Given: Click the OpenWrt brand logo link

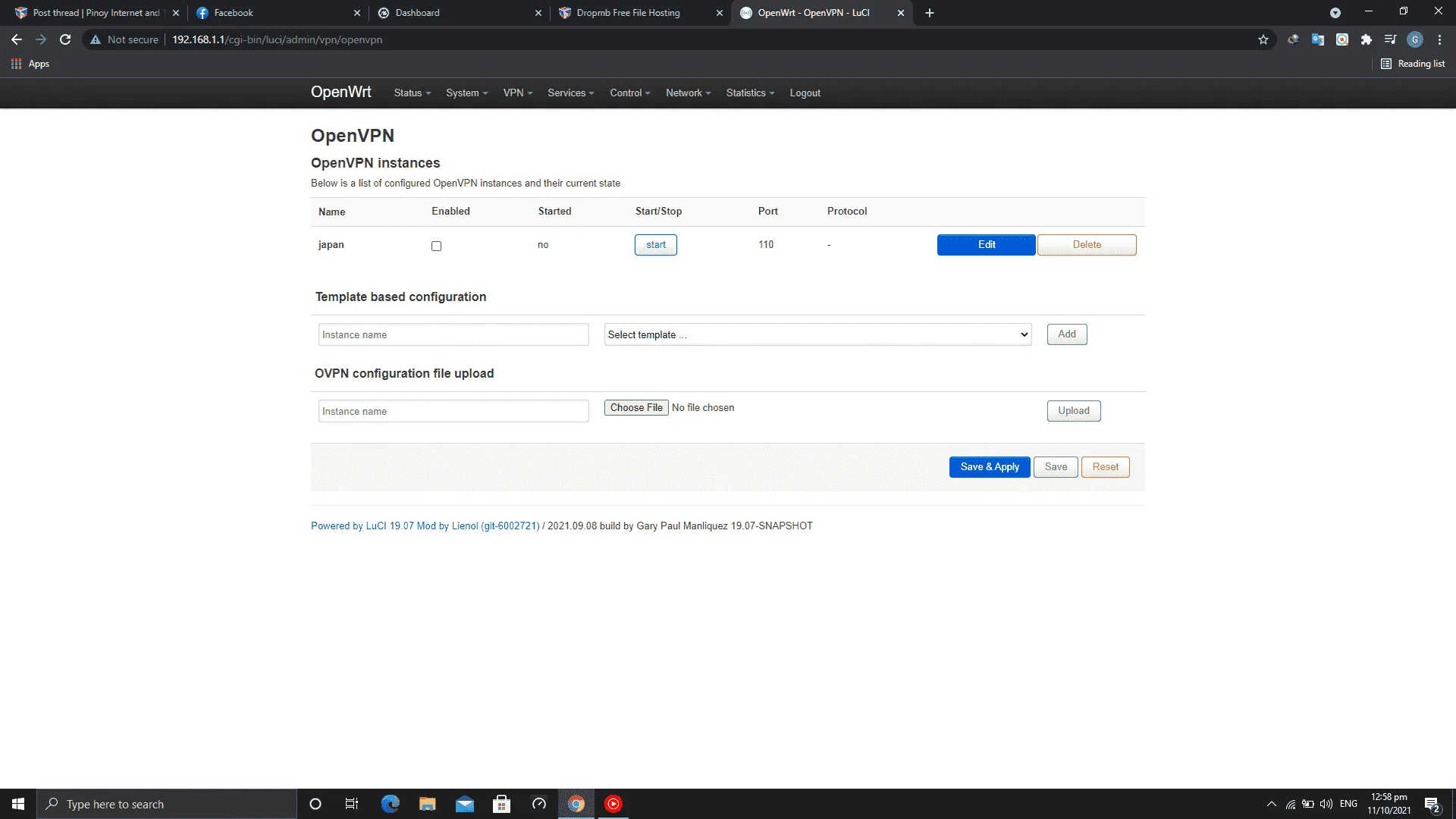Looking at the screenshot, I should pos(341,93).
